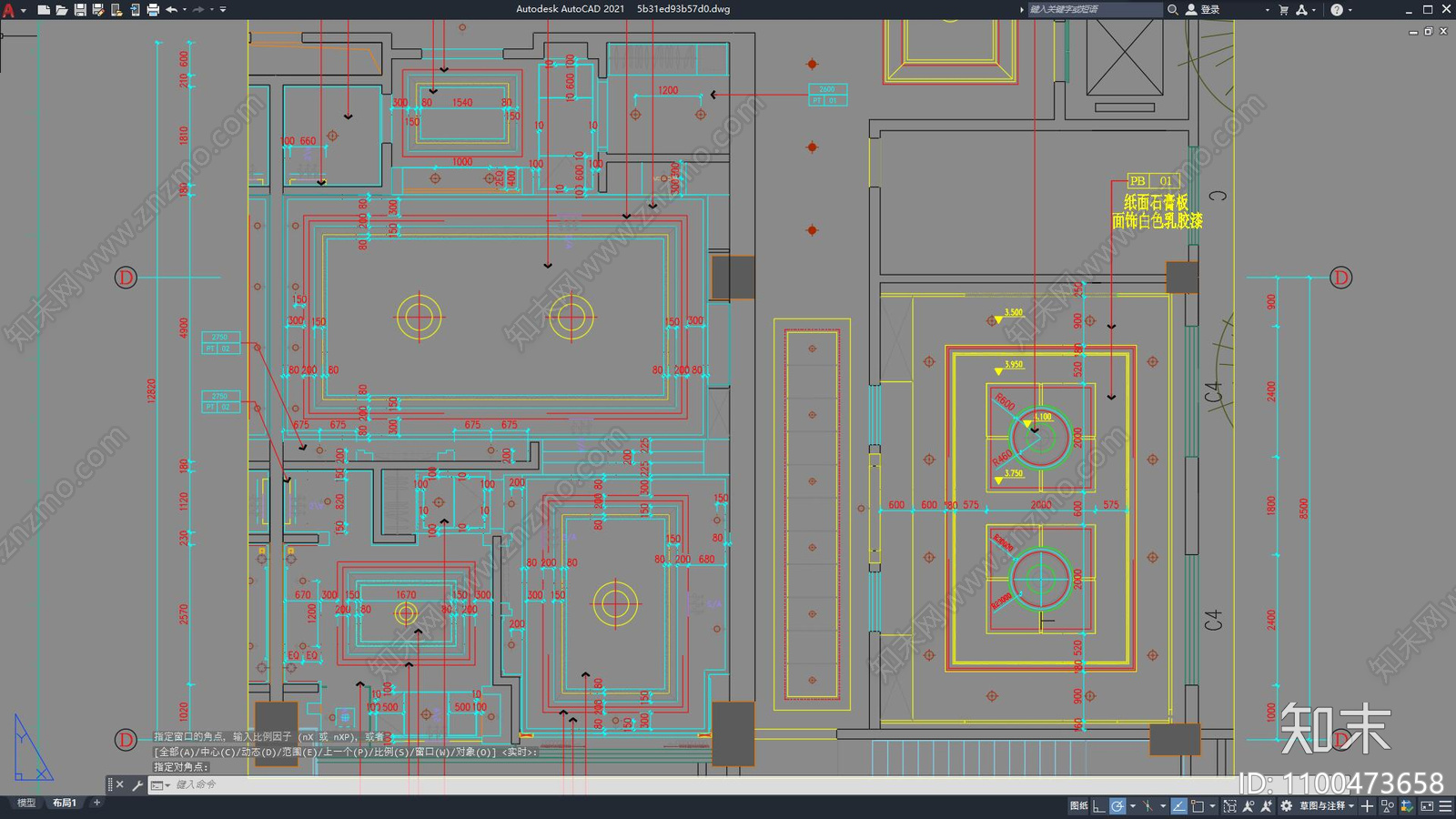This screenshot has height=819, width=1456.
Task: Click the search magnifier icon
Action: click(x=1173, y=10)
